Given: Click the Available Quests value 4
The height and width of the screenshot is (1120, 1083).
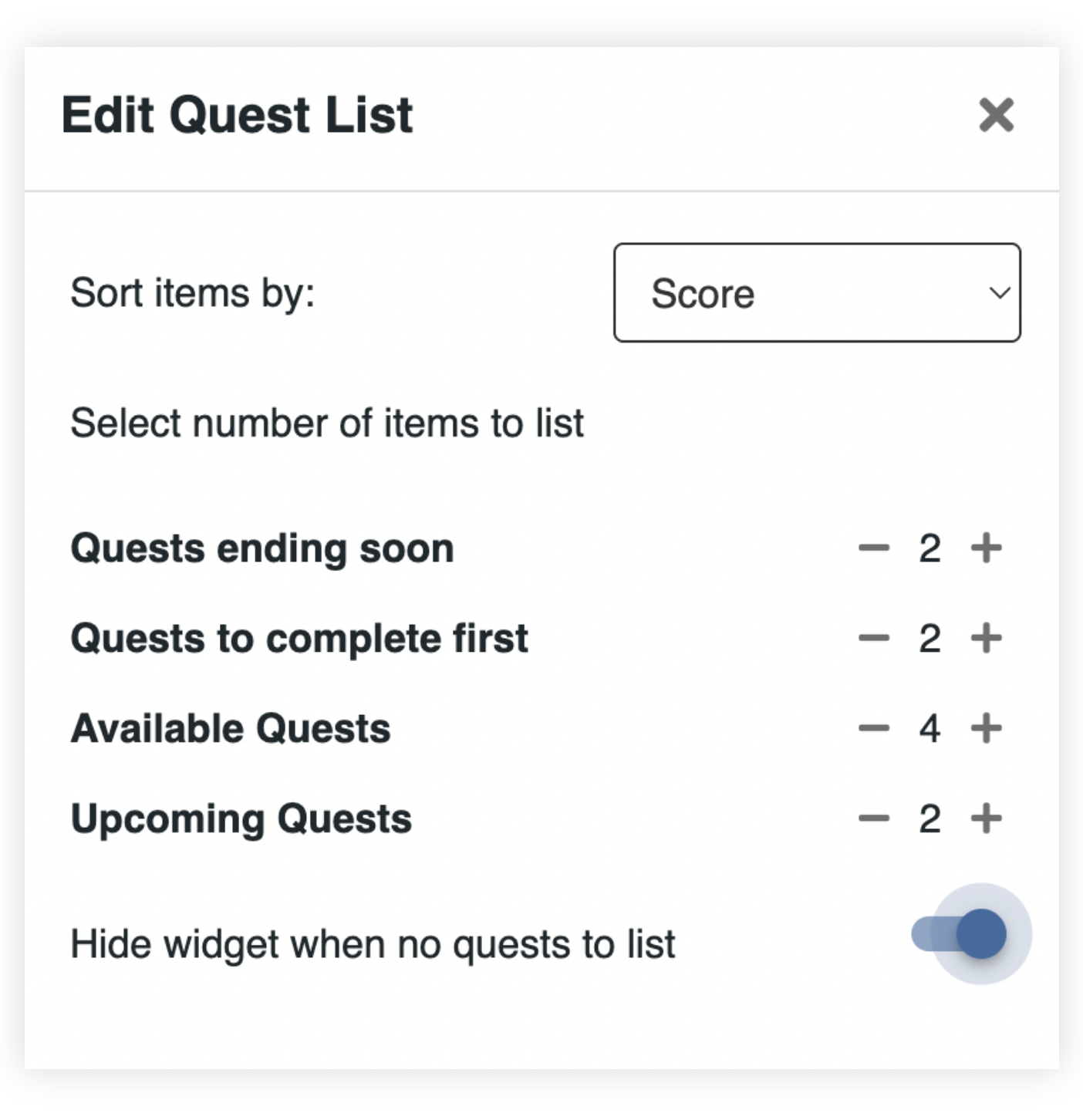Looking at the screenshot, I should (x=929, y=728).
